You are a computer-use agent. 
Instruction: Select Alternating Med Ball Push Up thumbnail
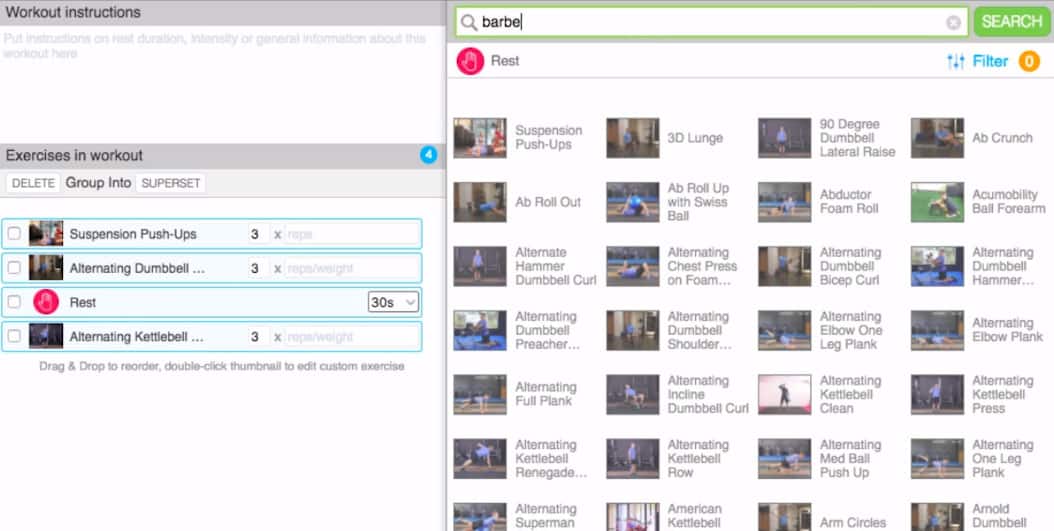click(784, 458)
